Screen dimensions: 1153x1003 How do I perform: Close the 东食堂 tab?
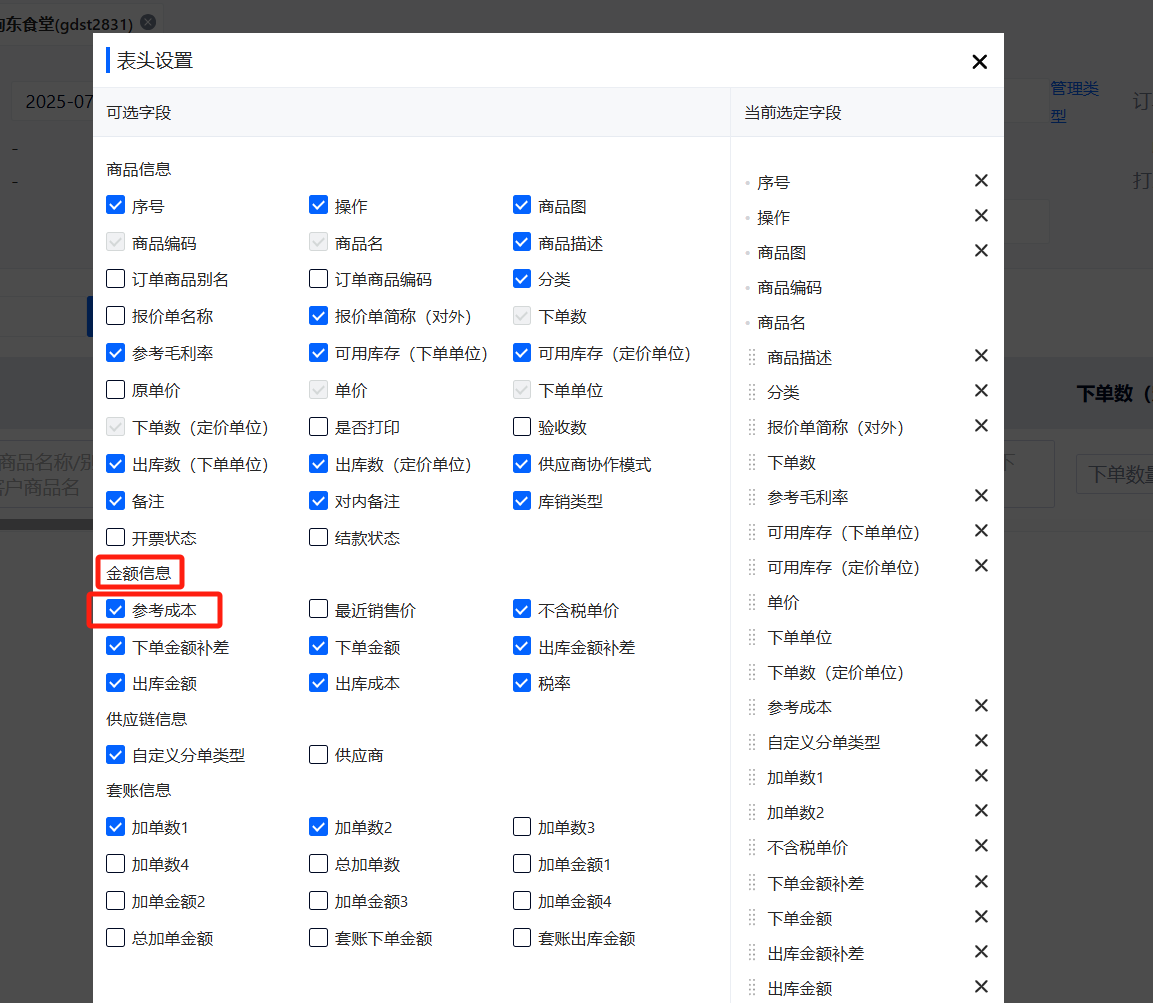click(149, 22)
